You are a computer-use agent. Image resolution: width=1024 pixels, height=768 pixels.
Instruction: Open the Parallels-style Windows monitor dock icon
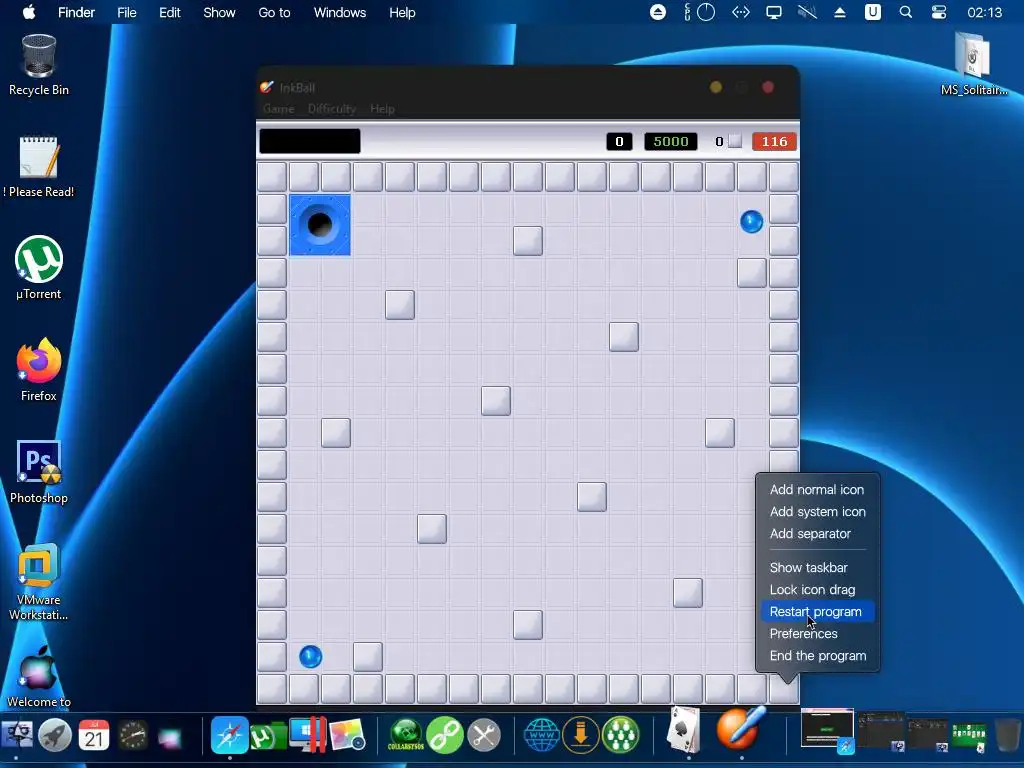tap(306, 735)
